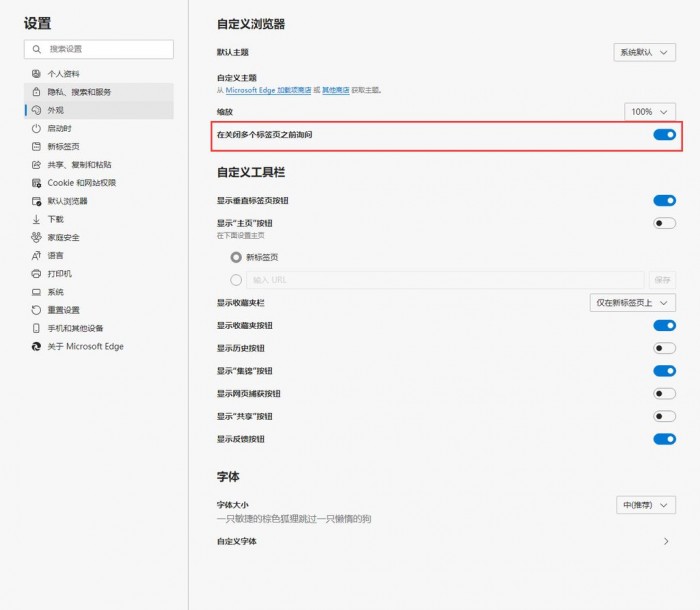Open the 个人资料 settings page
The height and width of the screenshot is (610, 700).
99,74
